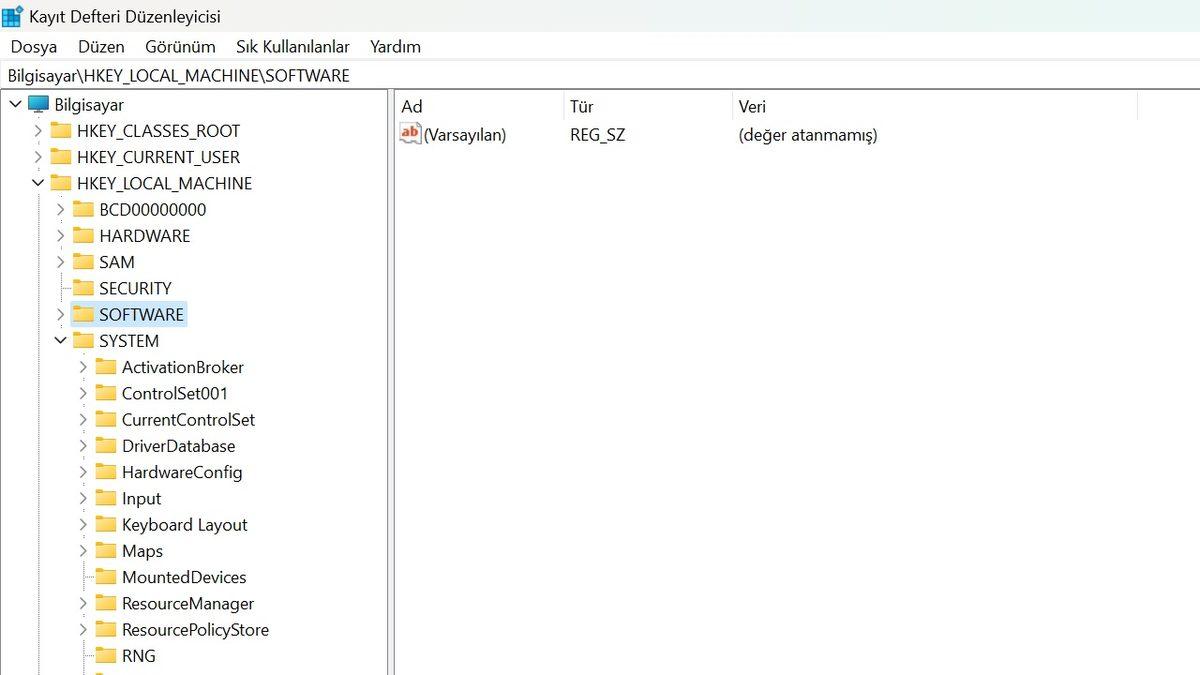Select the Keyboard Layout key
The image size is (1200, 675).
pyautogui.click(x=185, y=524)
